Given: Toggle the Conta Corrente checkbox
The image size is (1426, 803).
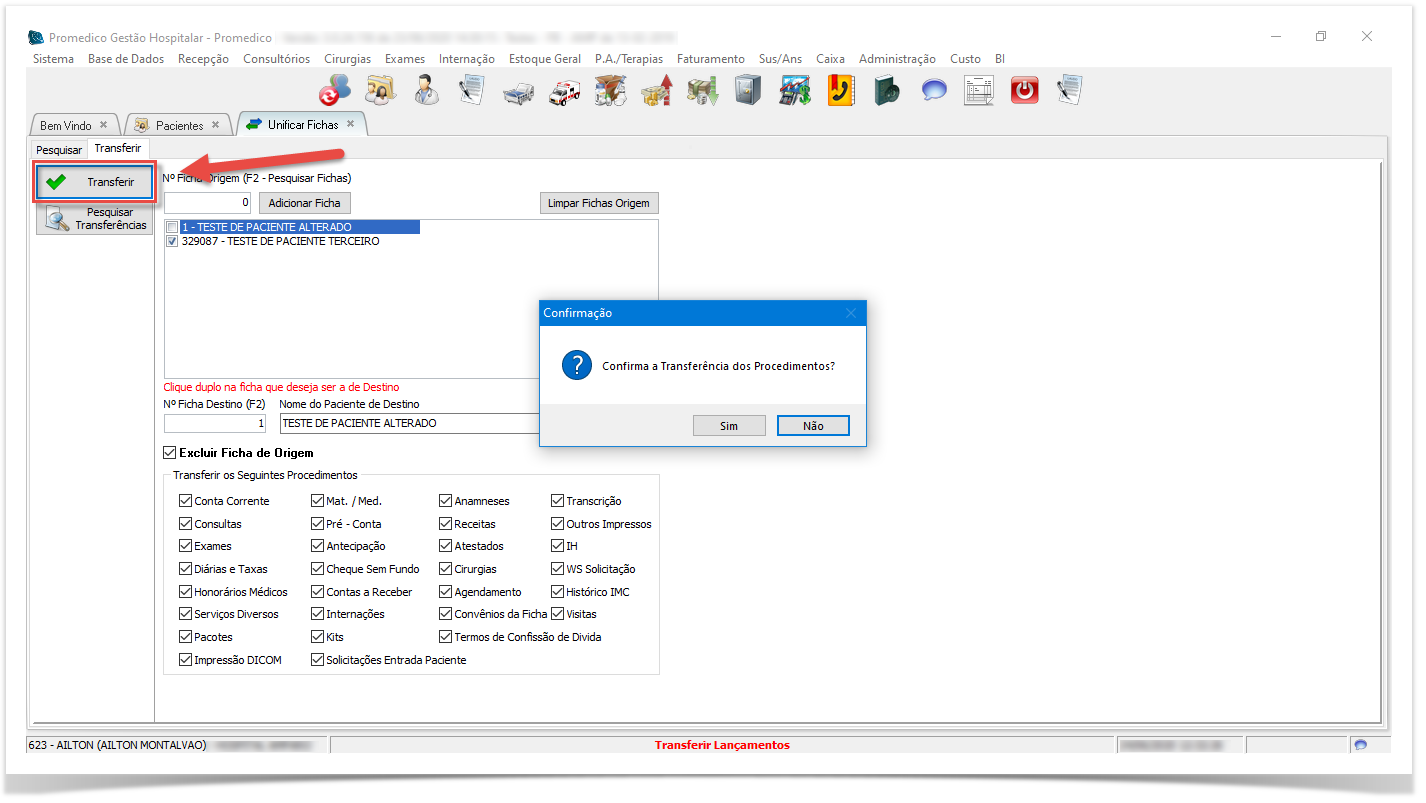Looking at the screenshot, I should pos(185,501).
